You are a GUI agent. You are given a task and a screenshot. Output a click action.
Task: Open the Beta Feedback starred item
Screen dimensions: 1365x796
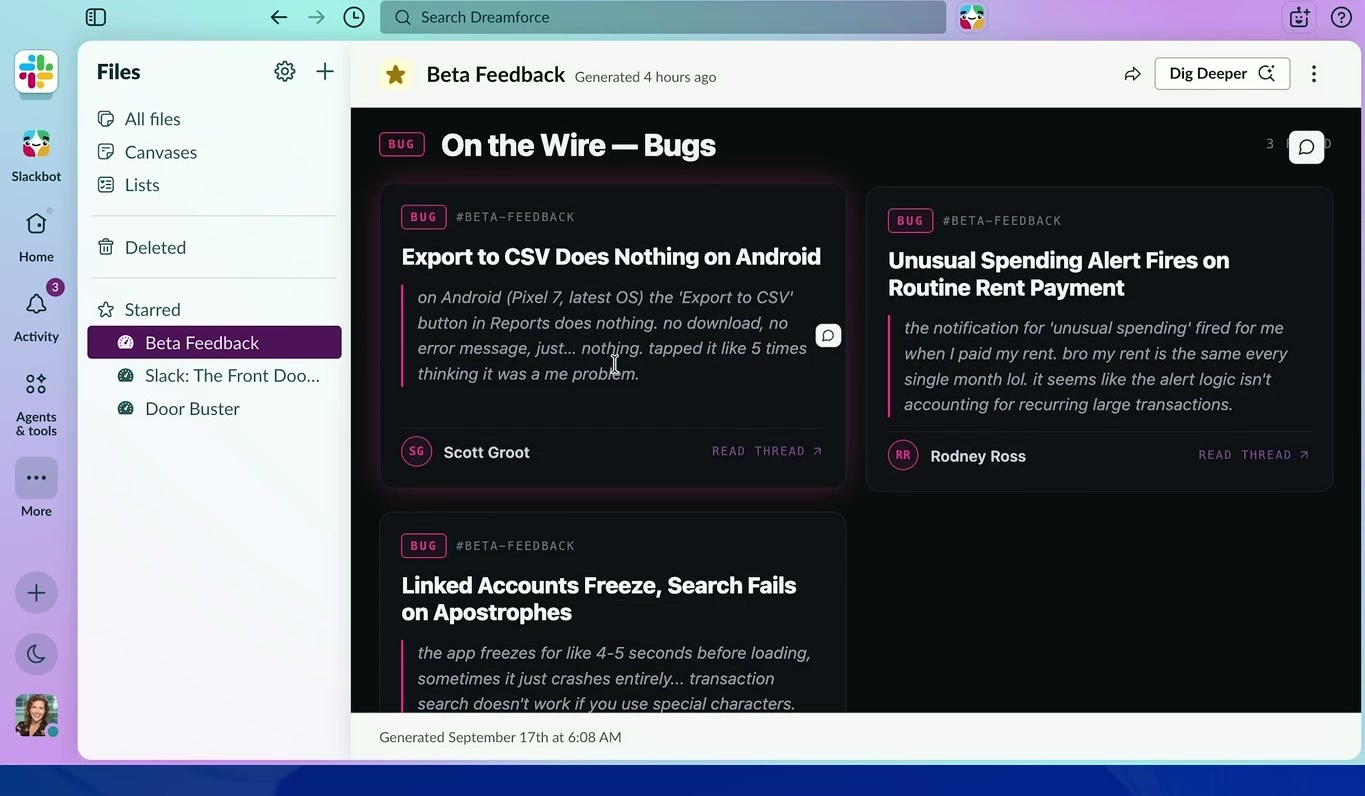(214, 343)
